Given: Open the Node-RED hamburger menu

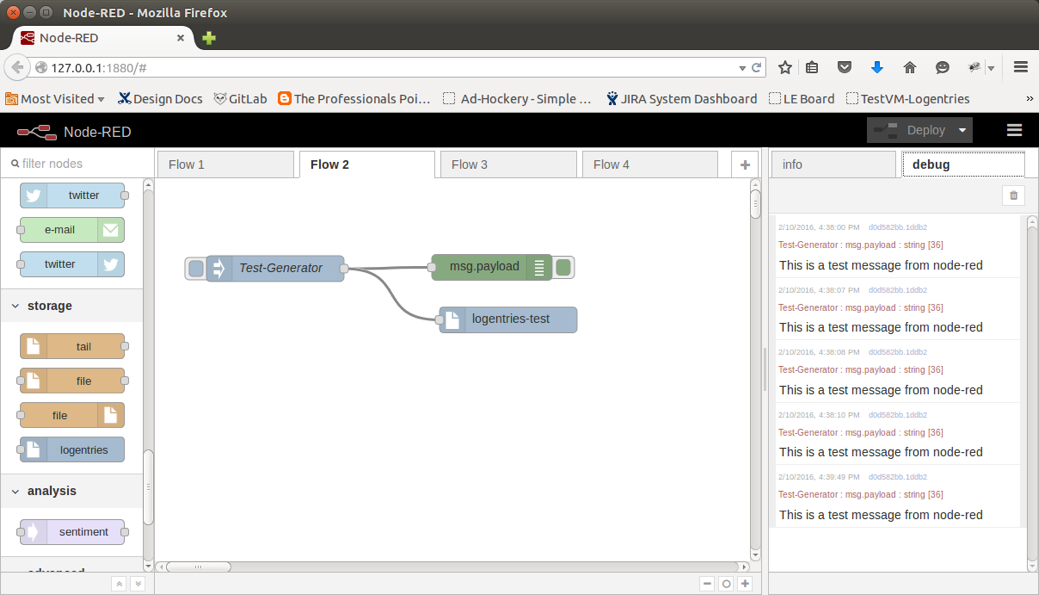Looking at the screenshot, I should [x=1014, y=131].
